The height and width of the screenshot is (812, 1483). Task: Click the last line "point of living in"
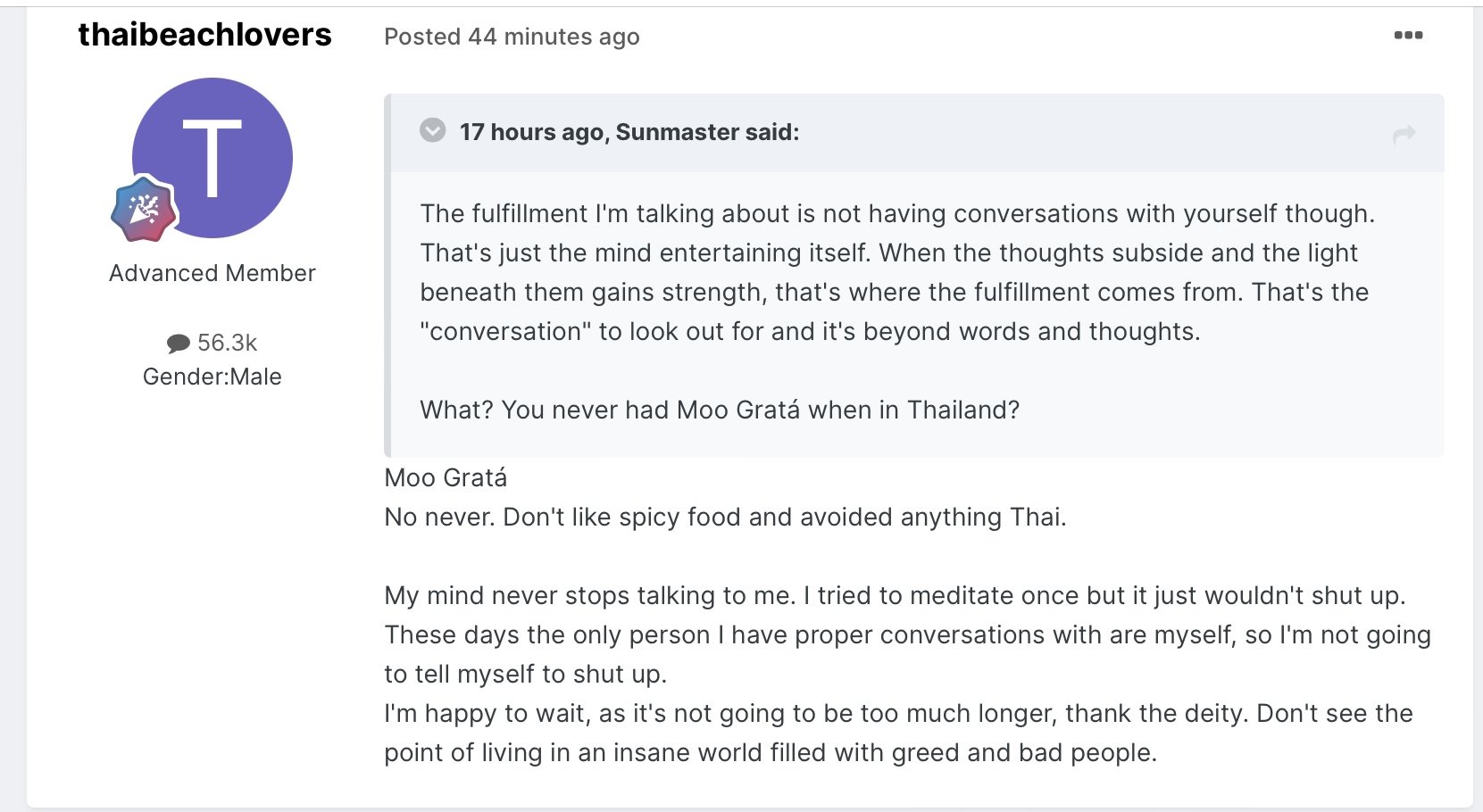770,753
